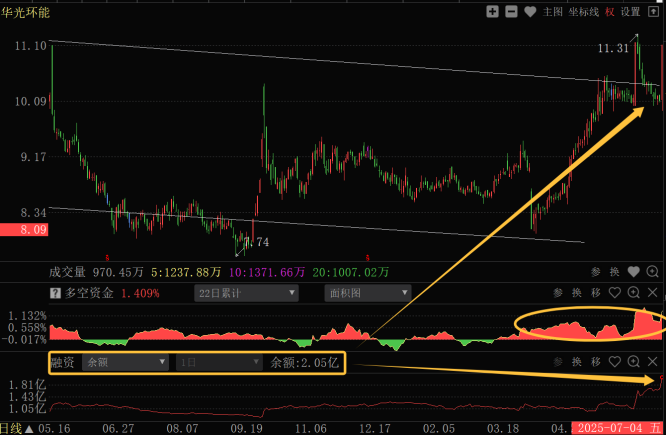Expand the 融资 余额 dropdown
The height and width of the screenshot is (435, 666).
pos(125,362)
